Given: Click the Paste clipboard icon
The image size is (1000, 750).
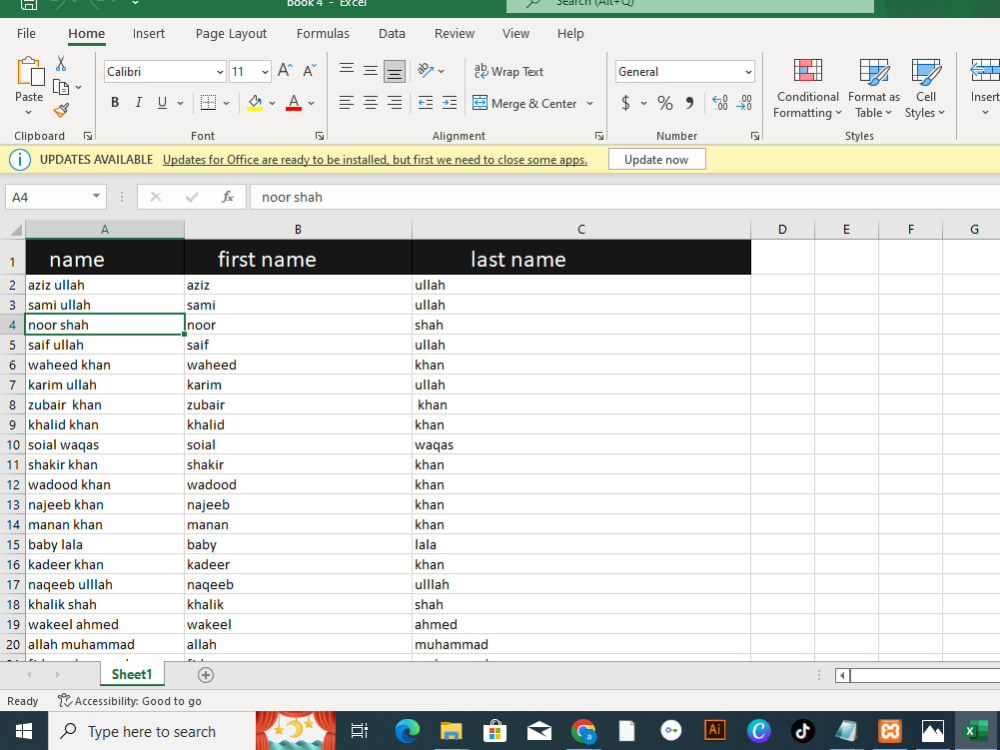Looking at the screenshot, I should (29, 71).
